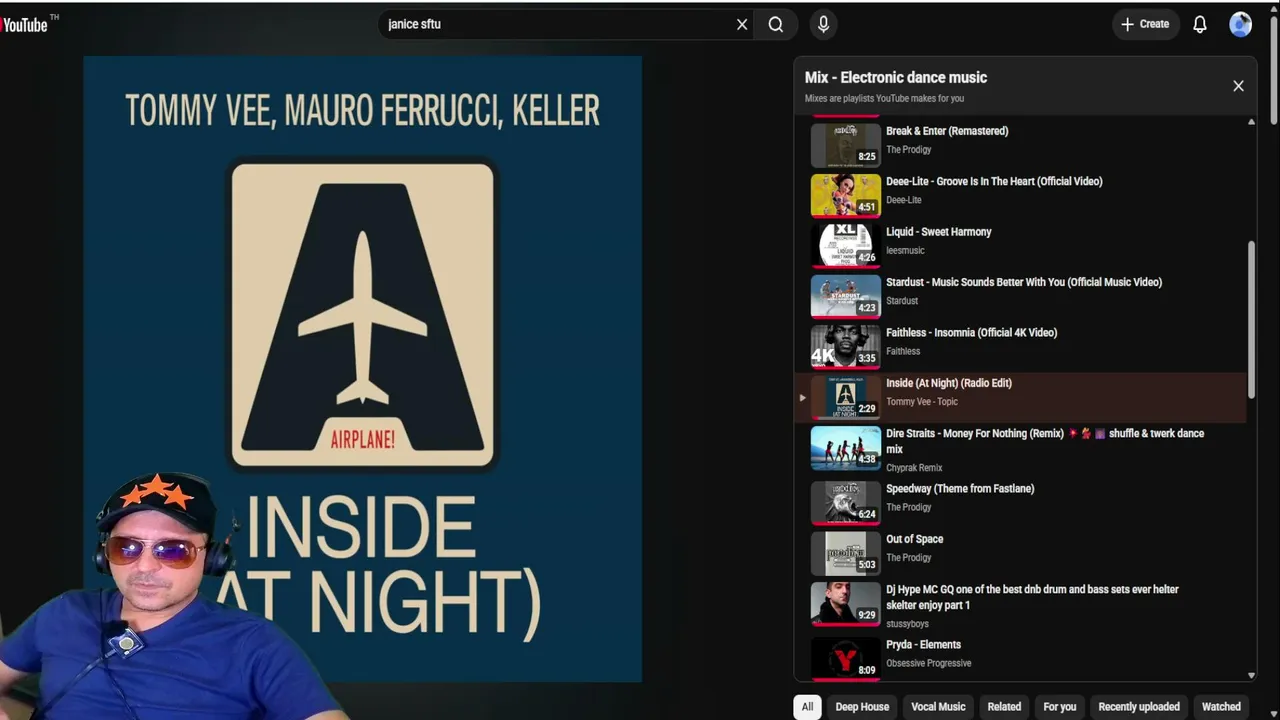Open the notifications bell

(x=1200, y=25)
